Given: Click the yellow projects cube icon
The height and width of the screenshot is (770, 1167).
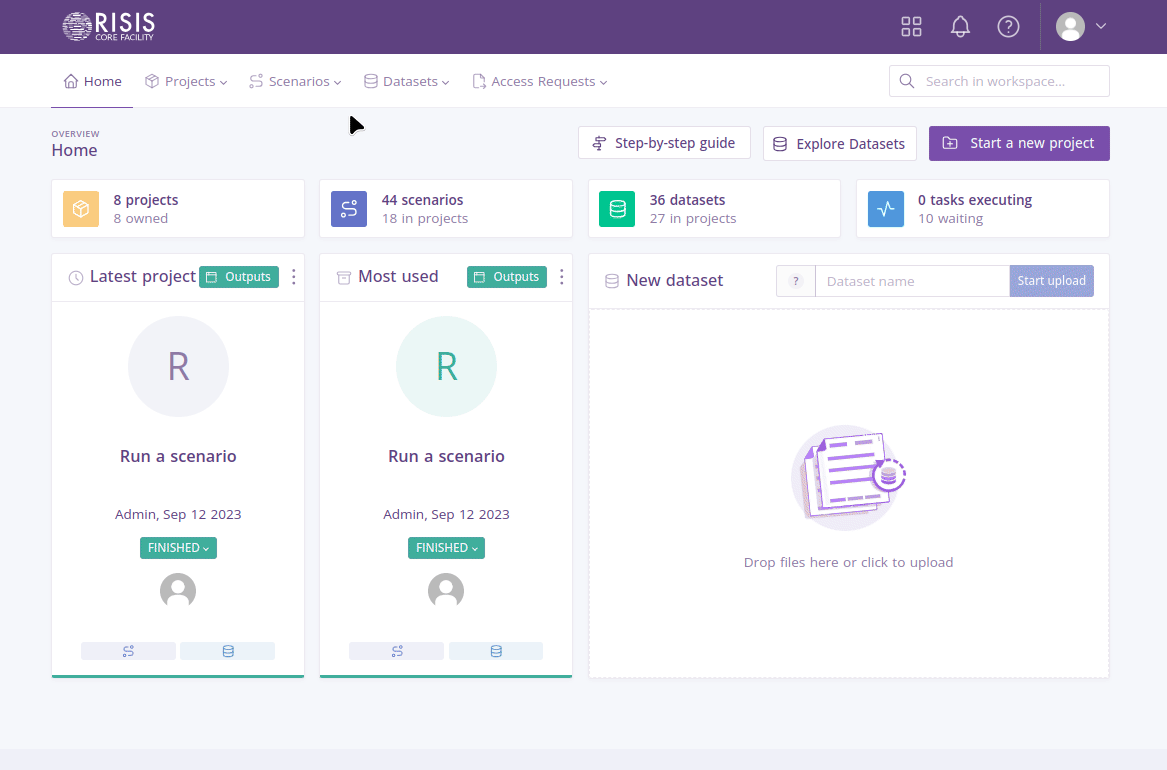Looking at the screenshot, I should pos(81,209).
